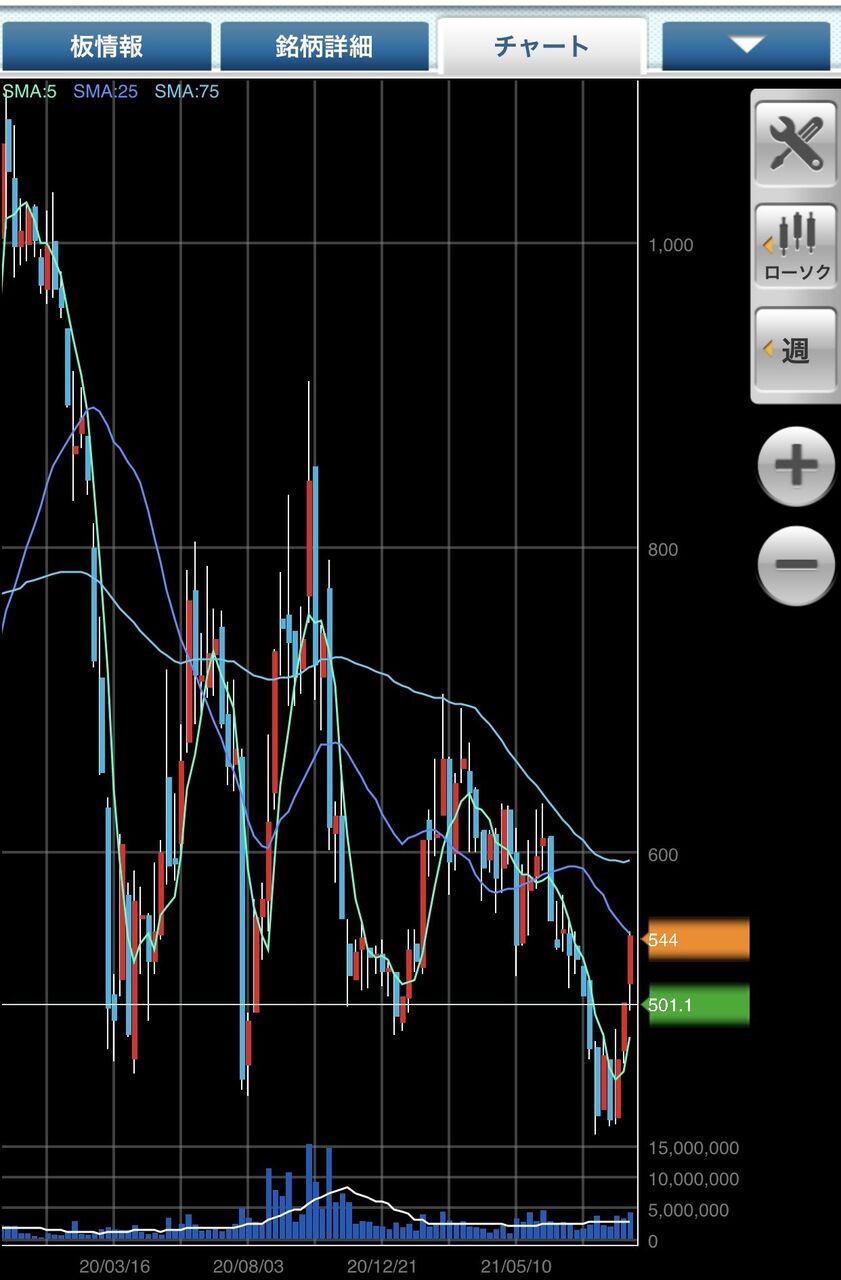The height and width of the screenshot is (1280, 841).
Task: Tap the SMA:25 legend label
Action: (x=106, y=92)
